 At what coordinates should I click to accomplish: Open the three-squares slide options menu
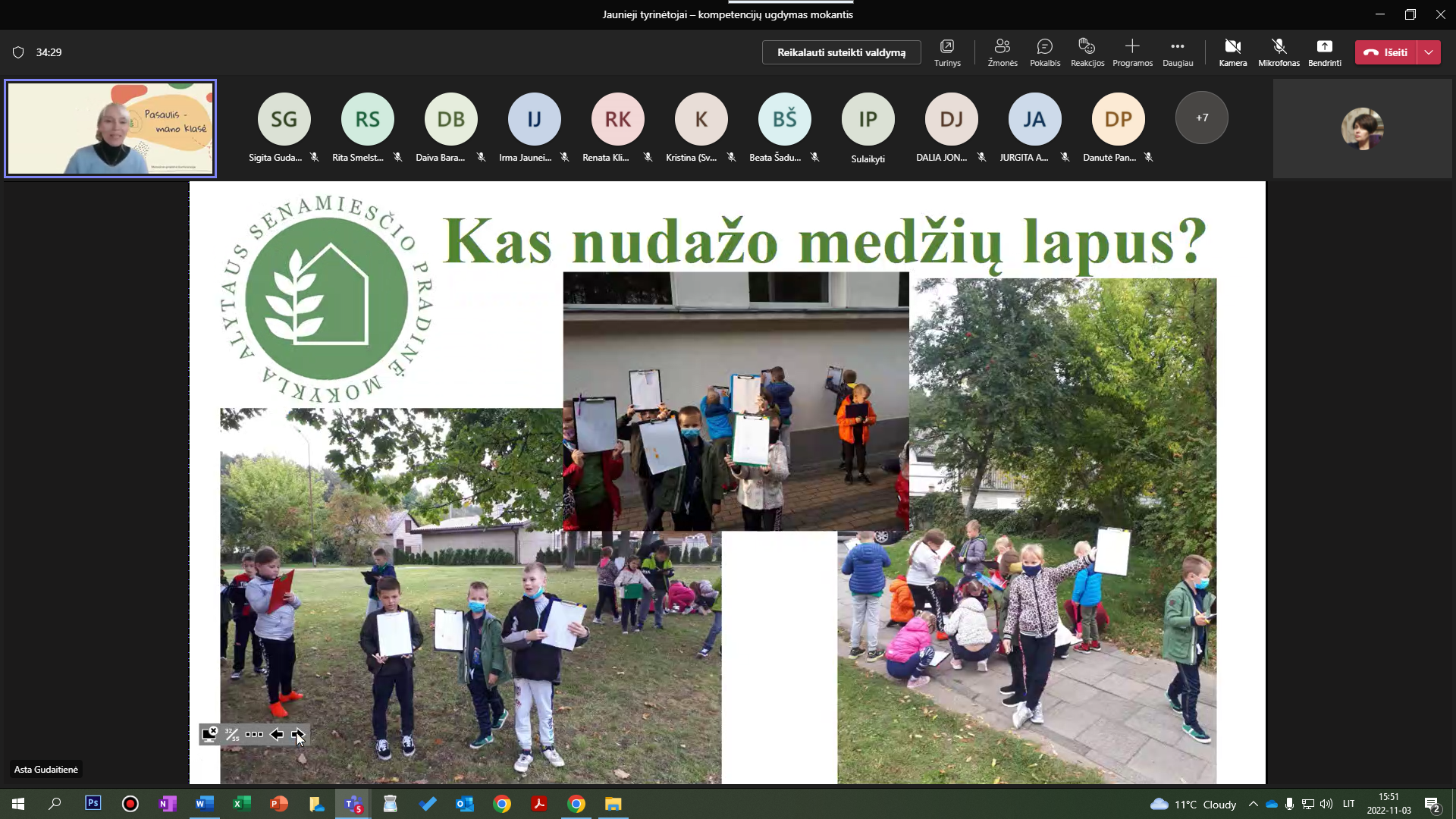pos(254,734)
